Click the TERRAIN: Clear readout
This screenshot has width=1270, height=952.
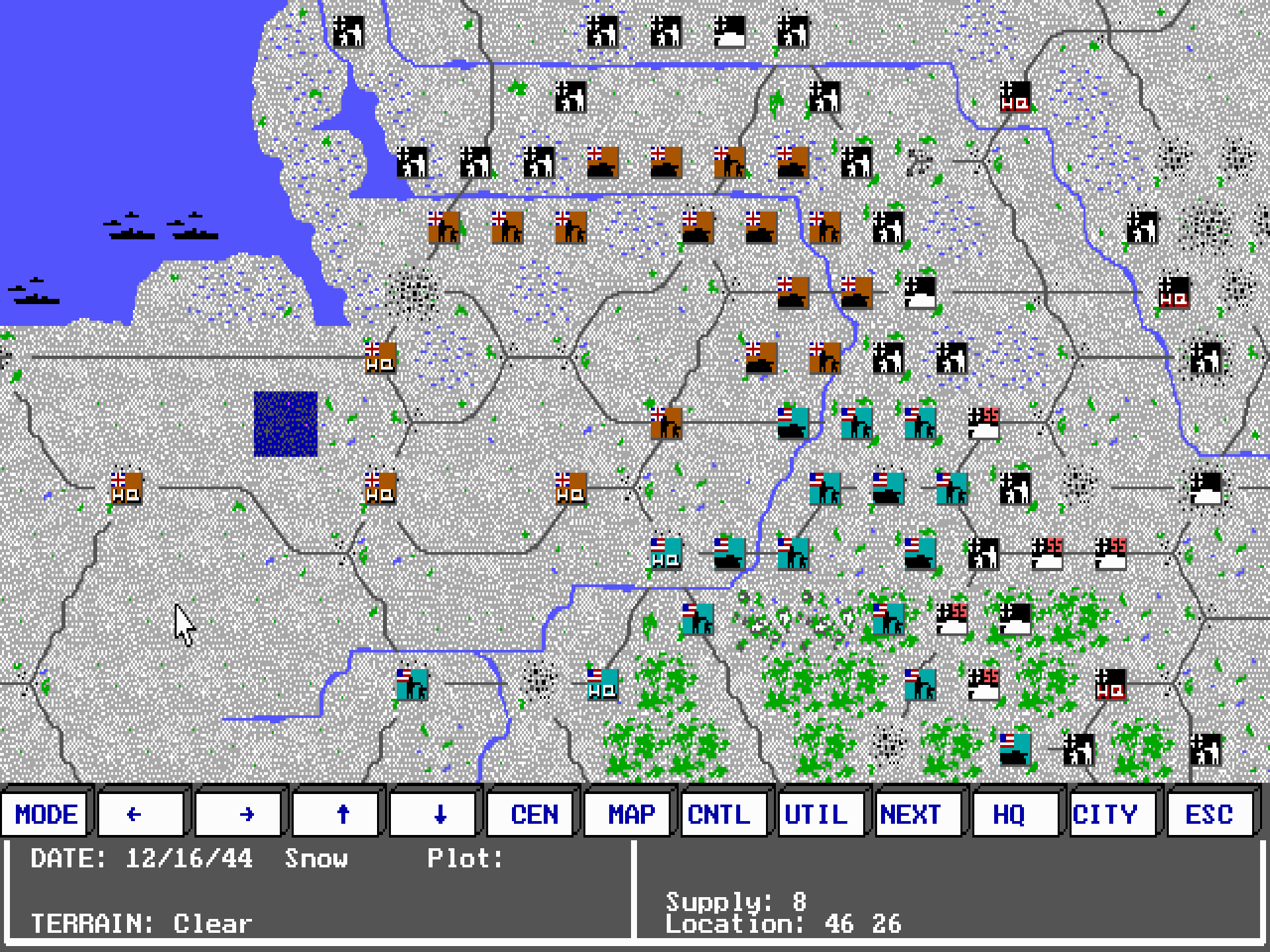[x=142, y=924]
